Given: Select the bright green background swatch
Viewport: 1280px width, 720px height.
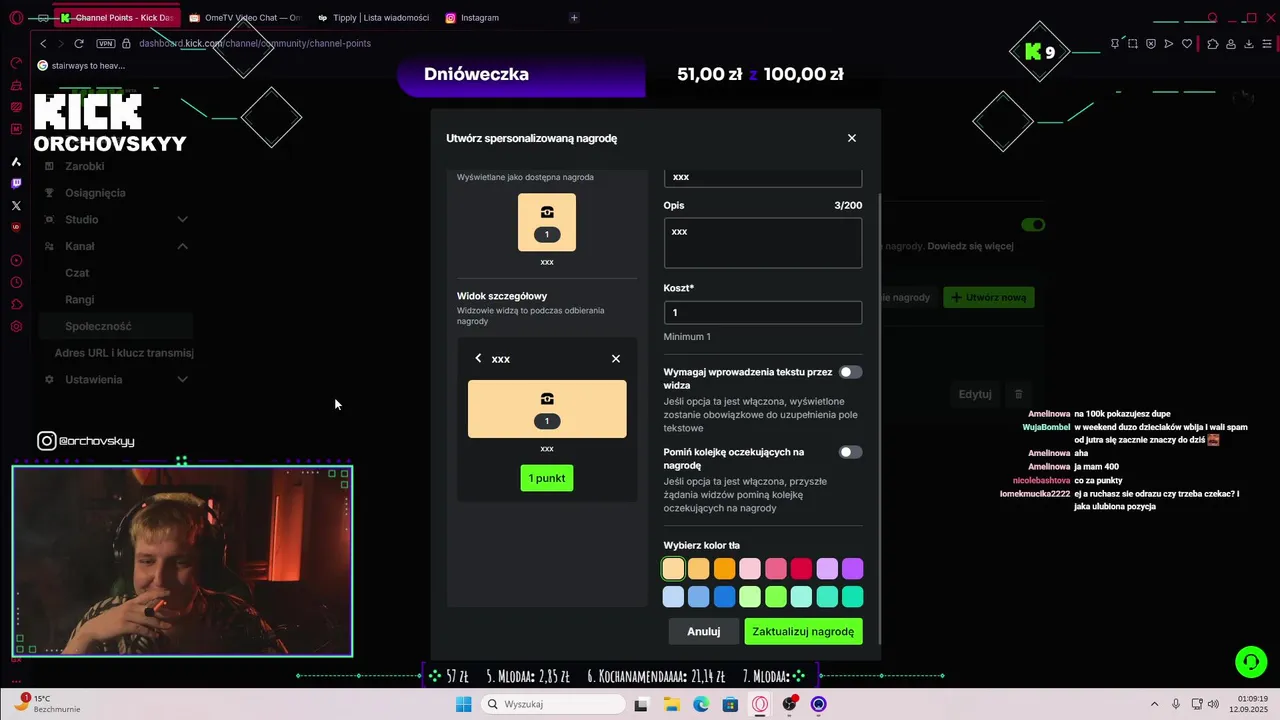Looking at the screenshot, I should point(776,597).
